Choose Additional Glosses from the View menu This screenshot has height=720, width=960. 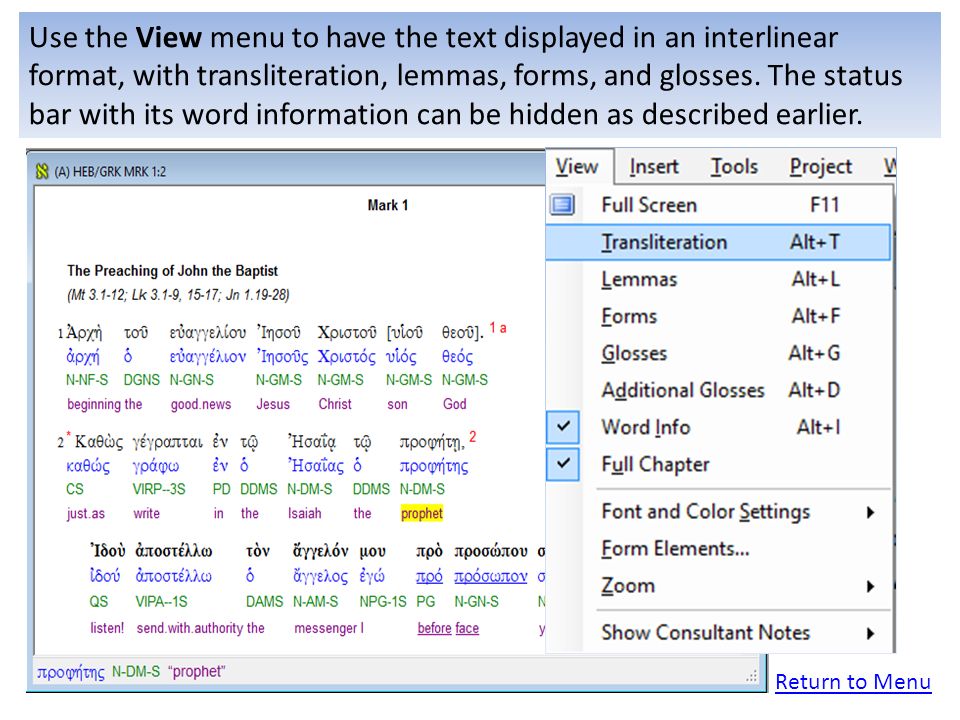tap(718, 390)
